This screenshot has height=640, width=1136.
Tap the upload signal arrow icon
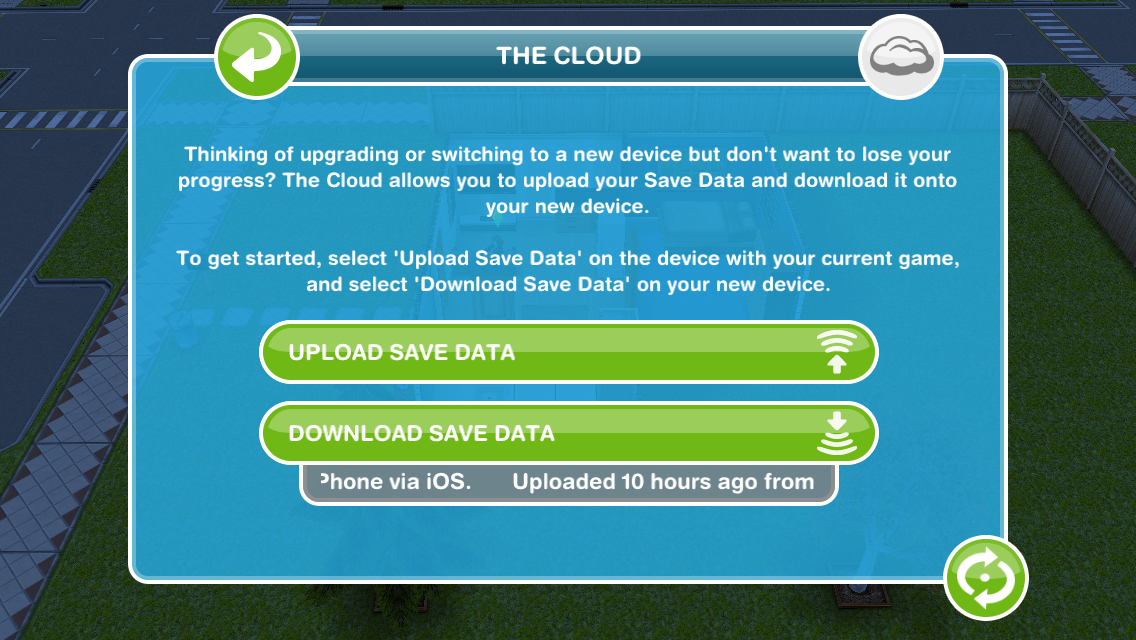pos(837,352)
